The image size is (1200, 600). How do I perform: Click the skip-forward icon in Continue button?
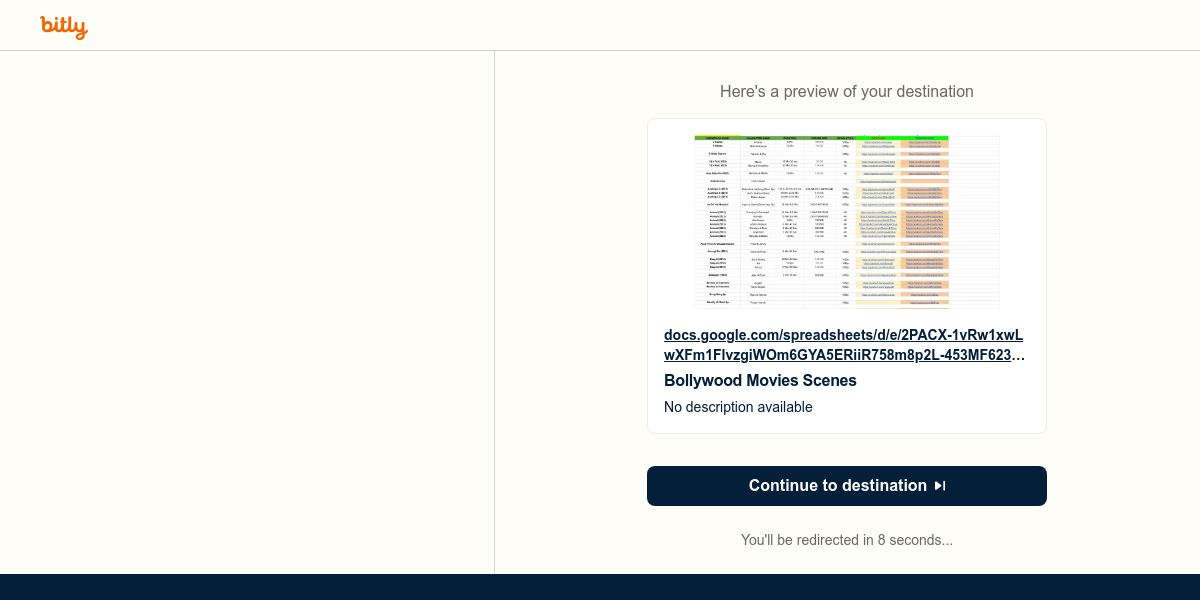(940, 486)
